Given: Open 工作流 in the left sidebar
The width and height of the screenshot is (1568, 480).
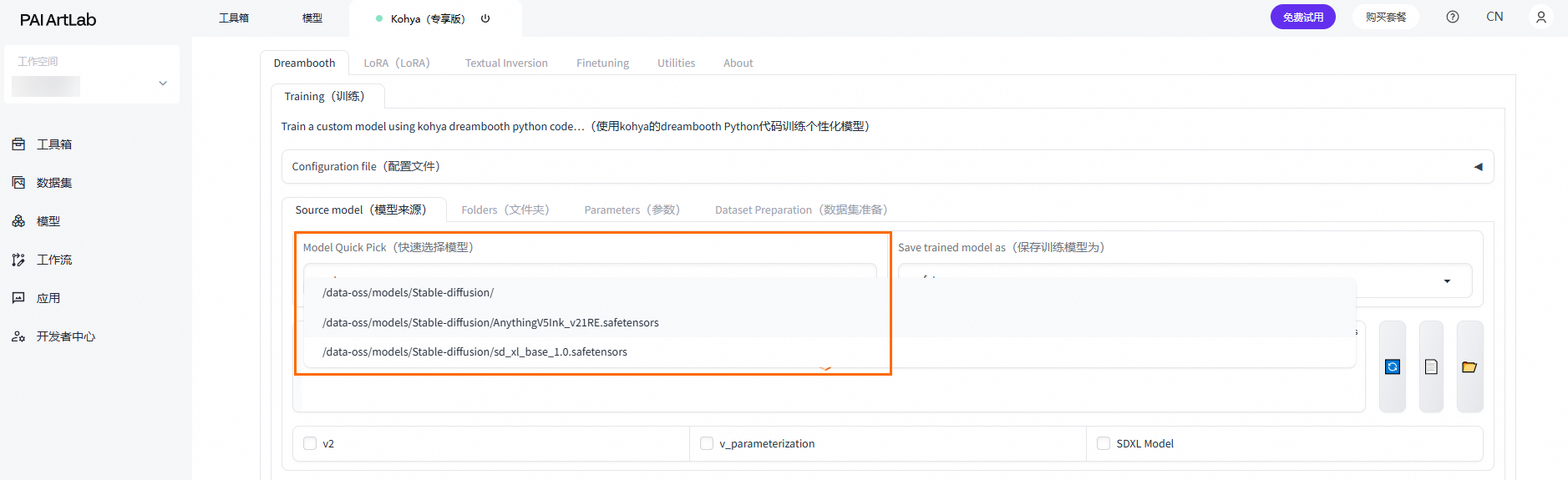Looking at the screenshot, I should click(54, 260).
